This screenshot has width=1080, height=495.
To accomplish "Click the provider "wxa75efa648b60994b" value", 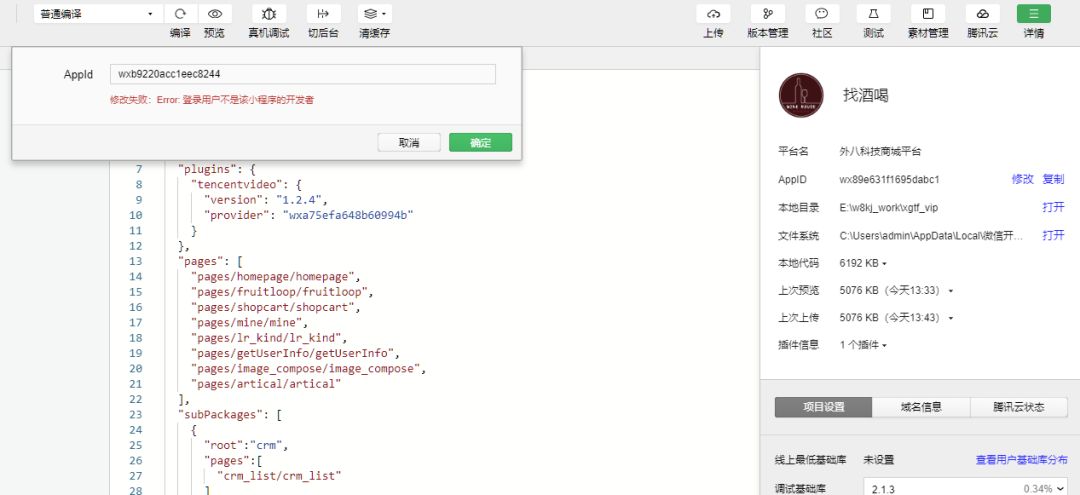I will 348,215.
